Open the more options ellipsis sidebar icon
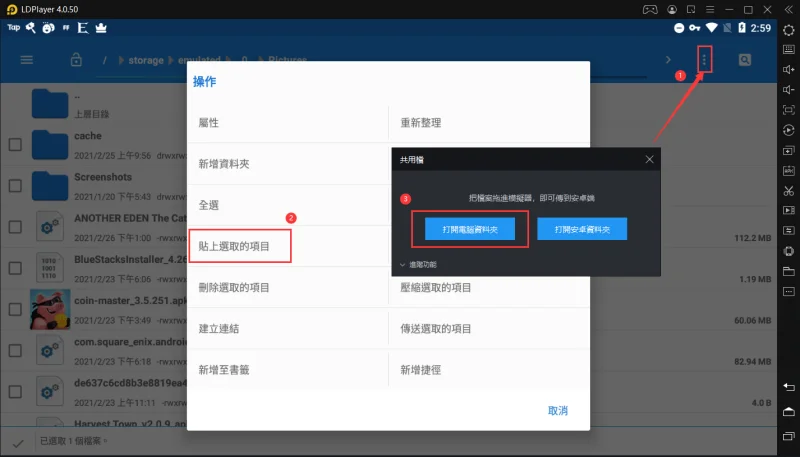The image size is (800, 457). click(x=789, y=291)
